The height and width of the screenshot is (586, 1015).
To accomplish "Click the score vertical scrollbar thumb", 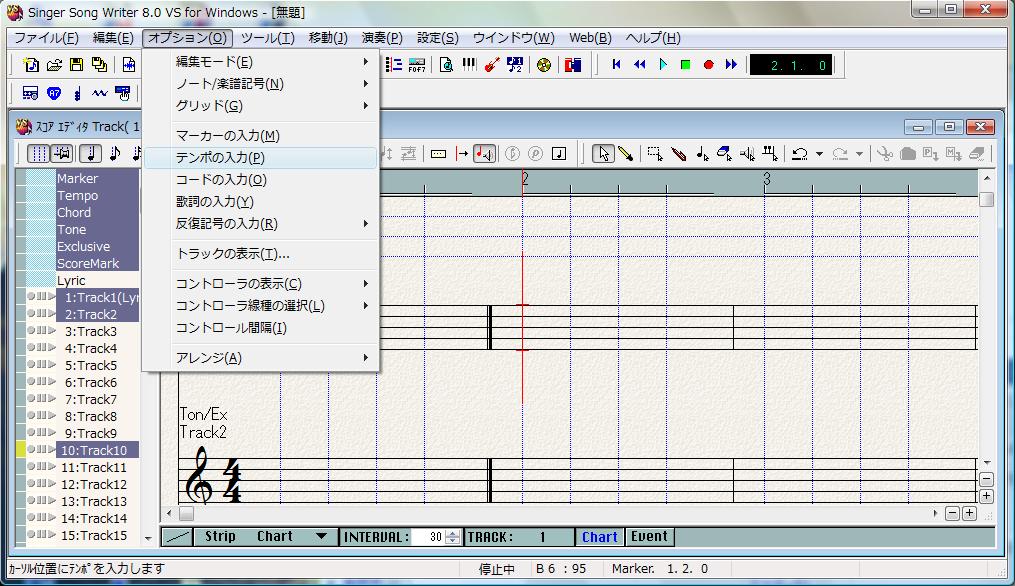I will tap(987, 199).
